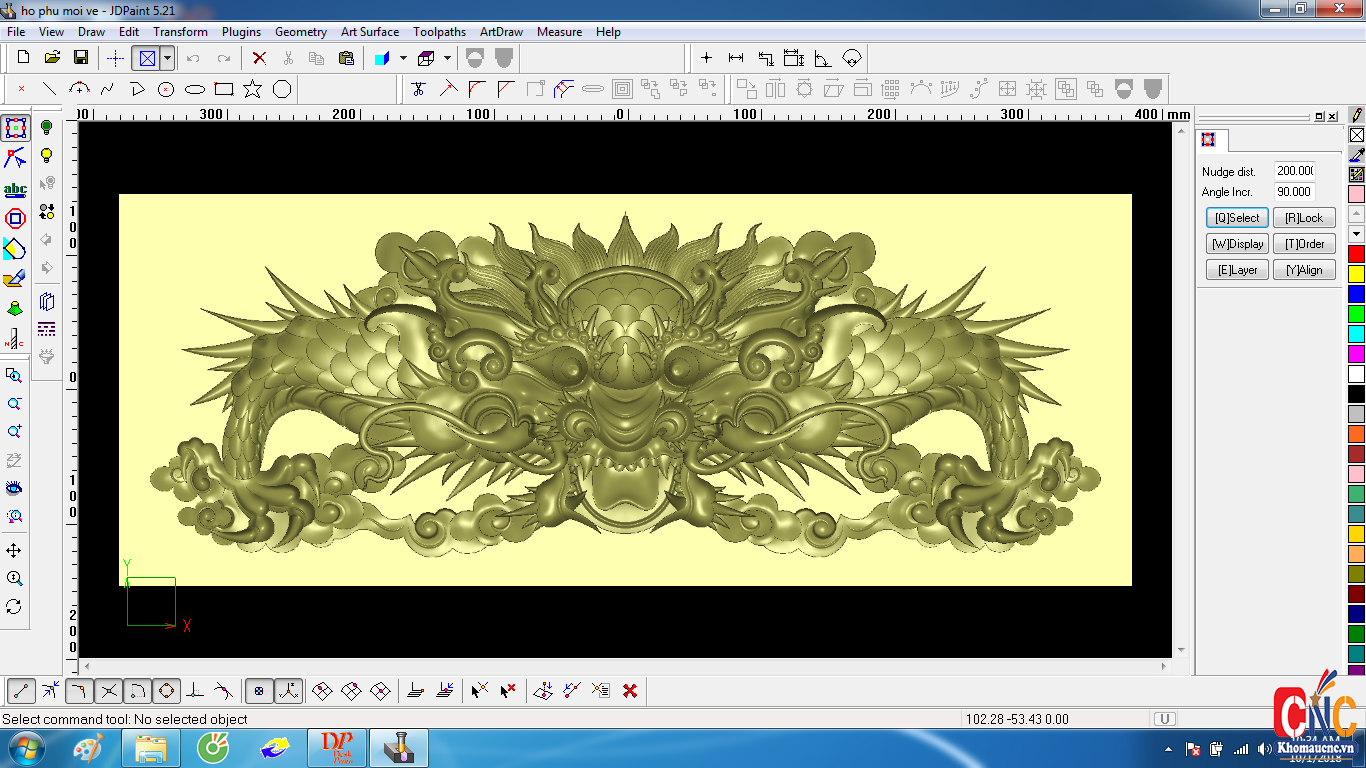This screenshot has width=1366, height=768.
Task: Pick the ellipse drawing tool
Action: [x=195, y=90]
